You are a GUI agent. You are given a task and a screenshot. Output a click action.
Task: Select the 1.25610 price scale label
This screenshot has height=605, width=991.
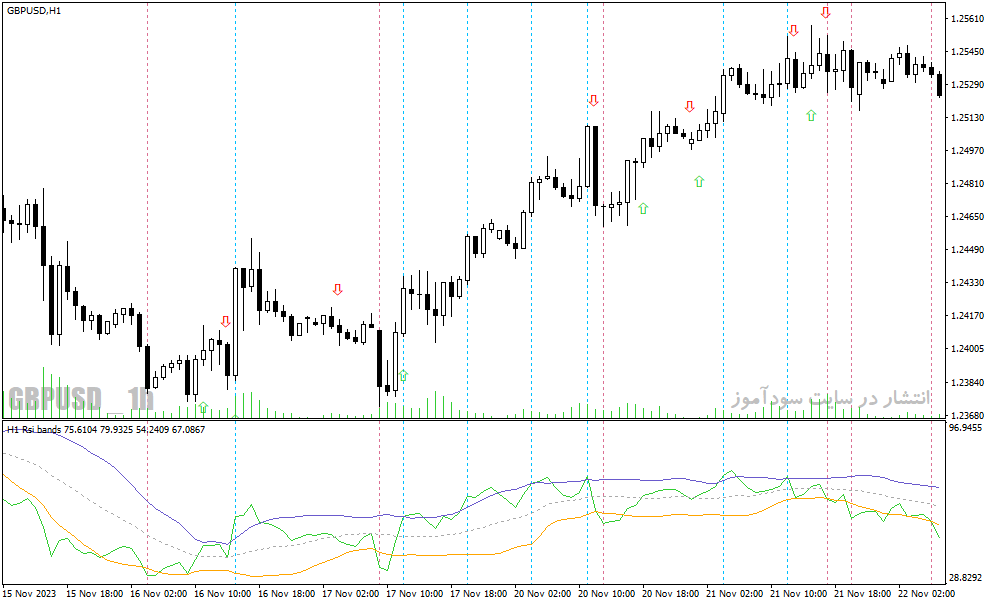(x=968, y=18)
